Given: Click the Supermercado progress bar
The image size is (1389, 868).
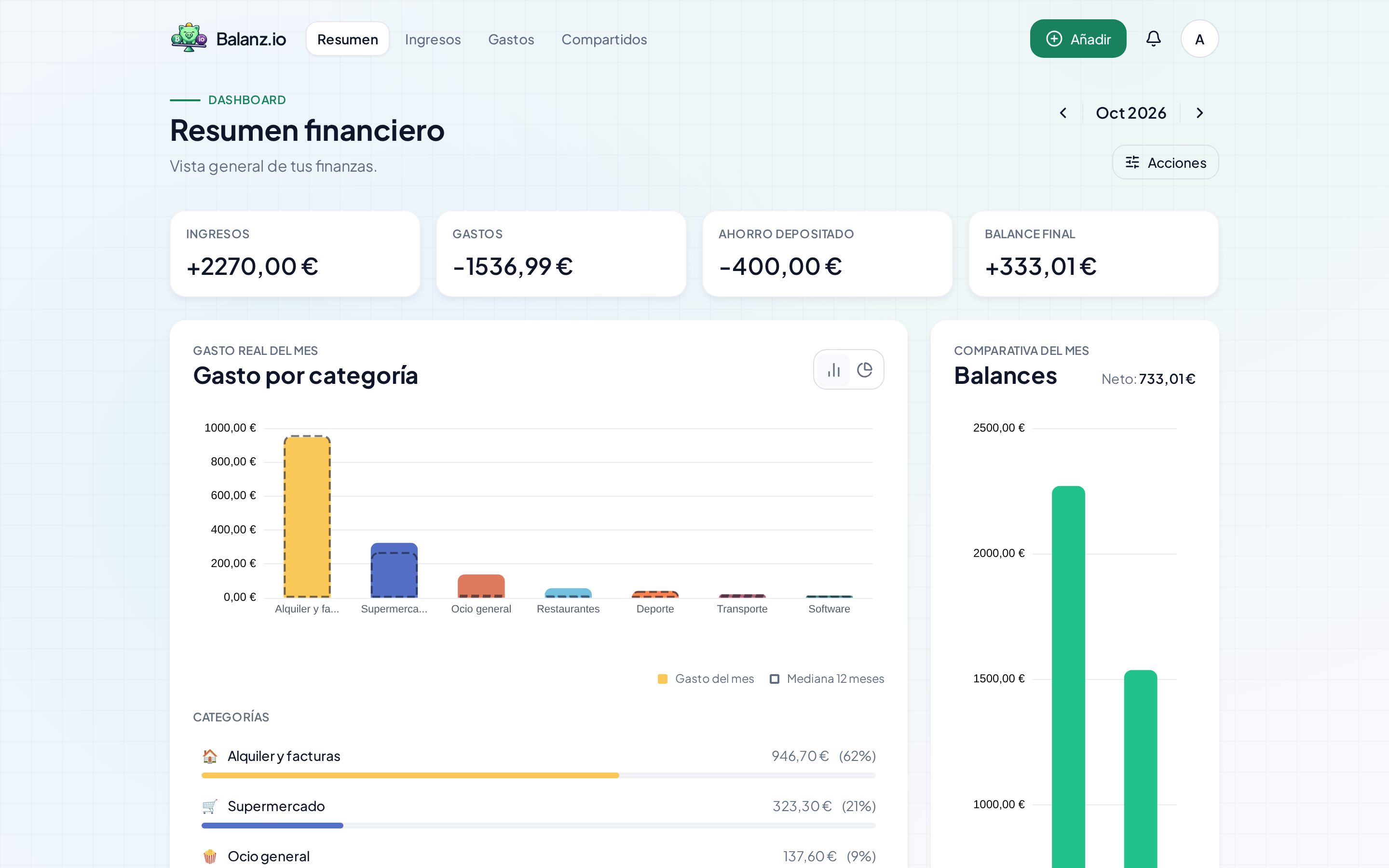Looking at the screenshot, I should click(538, 826).
